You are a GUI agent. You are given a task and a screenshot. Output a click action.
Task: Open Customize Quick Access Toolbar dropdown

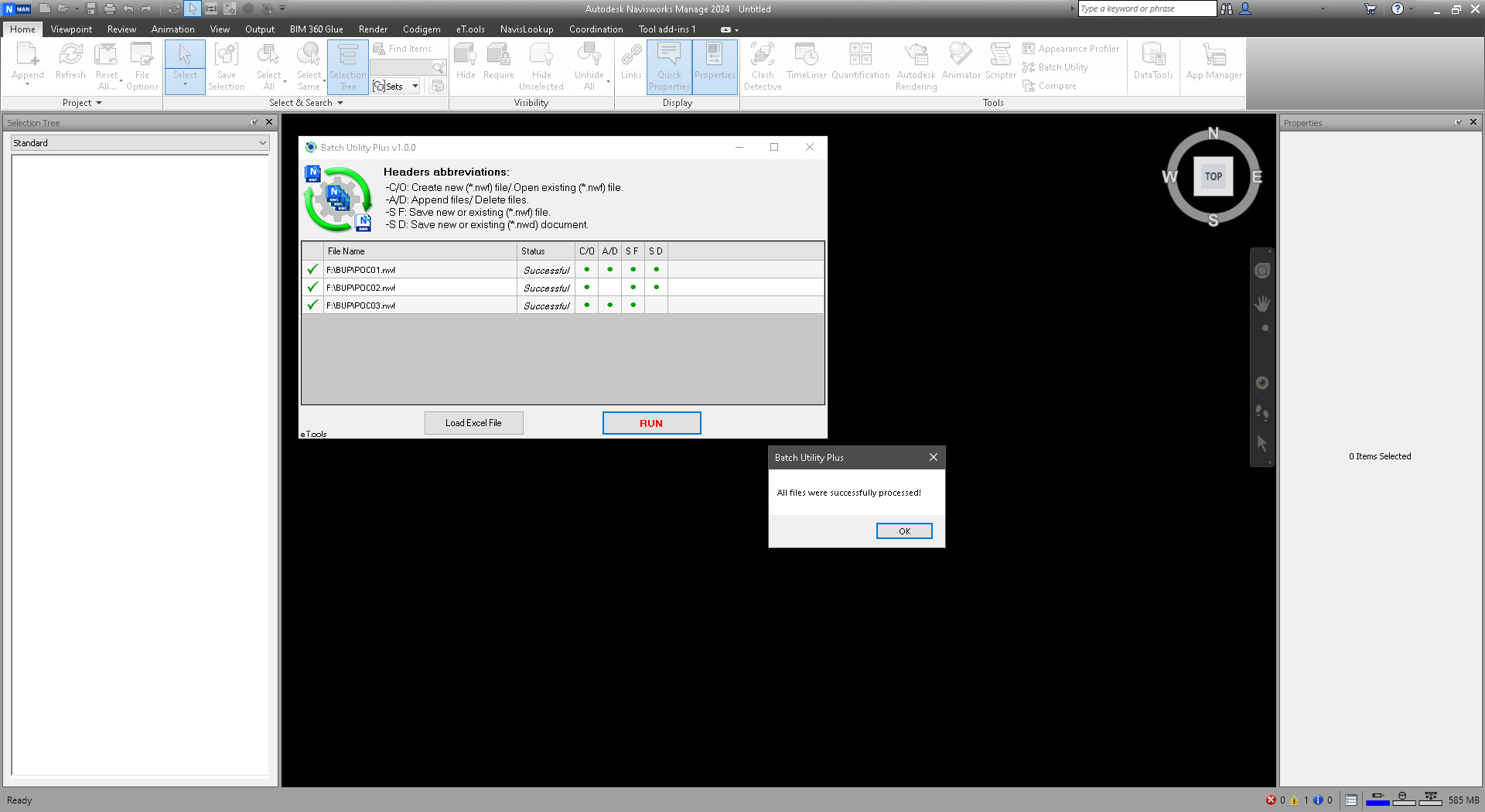[x=282, y=9]
